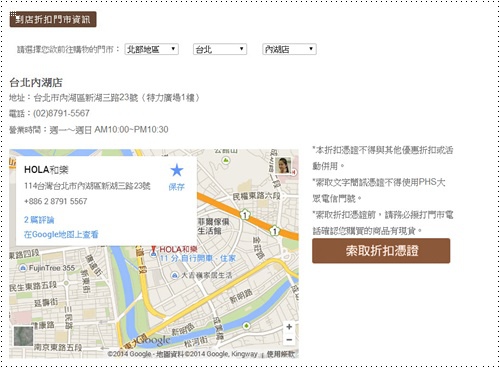
Task: Click 在Google地图上查看 link
Action: point(61,234)
